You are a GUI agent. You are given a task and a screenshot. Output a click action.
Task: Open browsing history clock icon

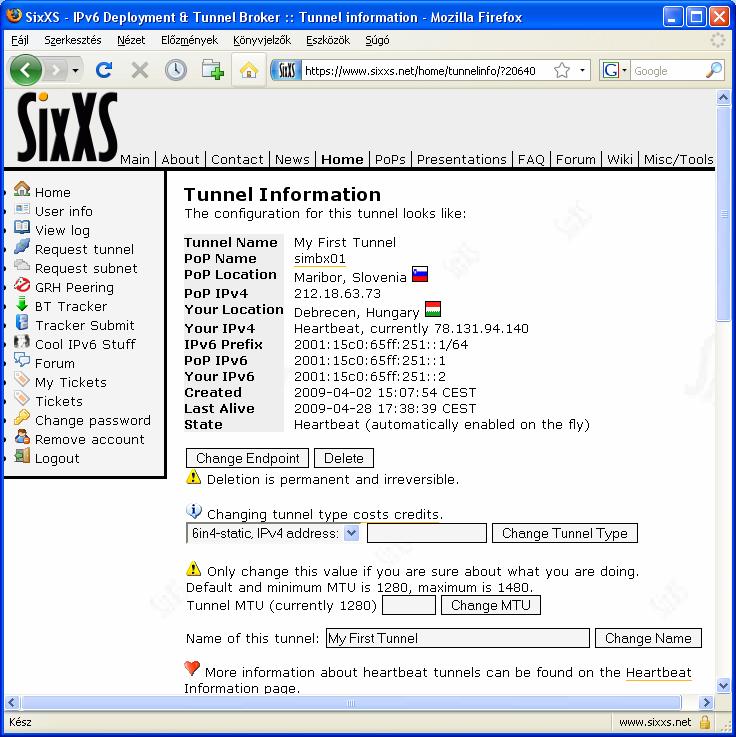[x=175, y=71]
